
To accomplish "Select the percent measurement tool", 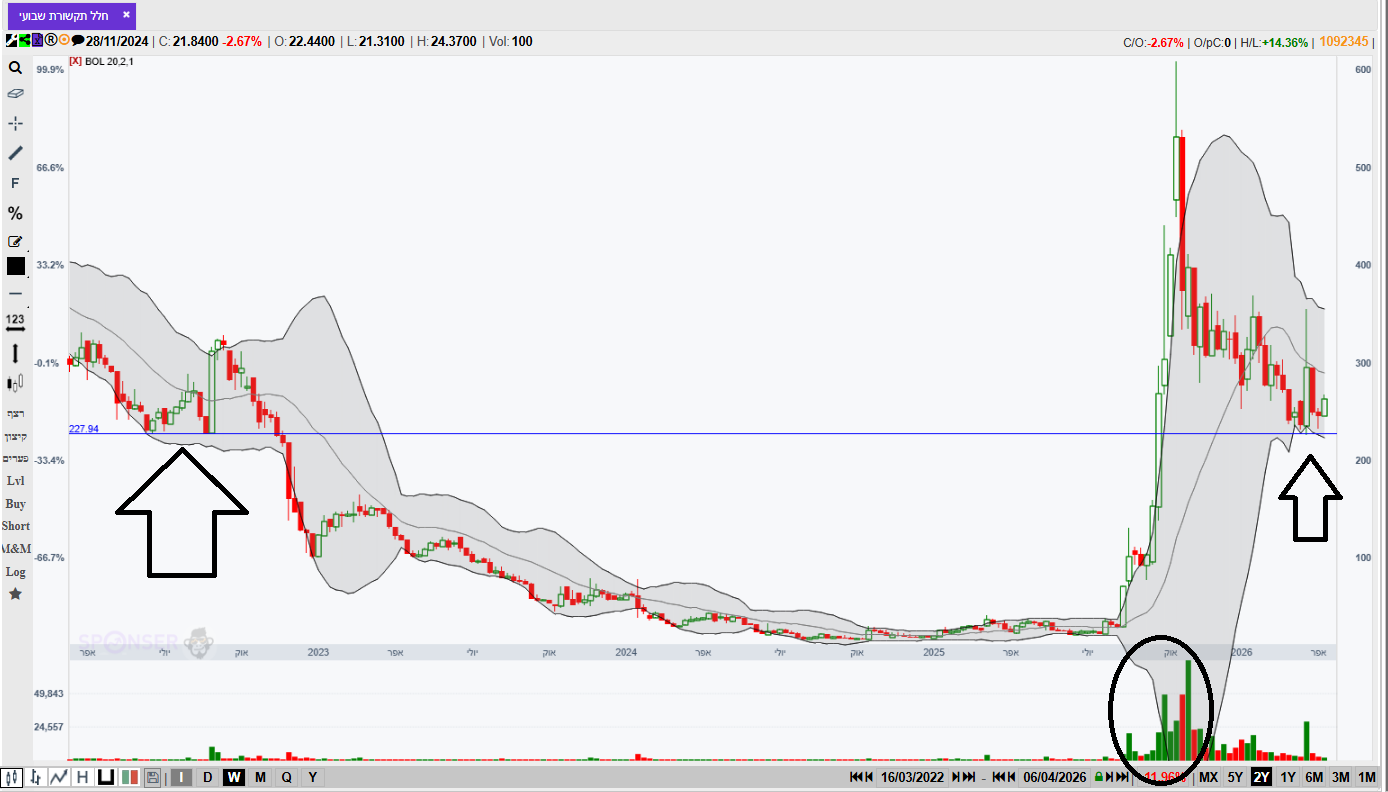I will [15, 213].
